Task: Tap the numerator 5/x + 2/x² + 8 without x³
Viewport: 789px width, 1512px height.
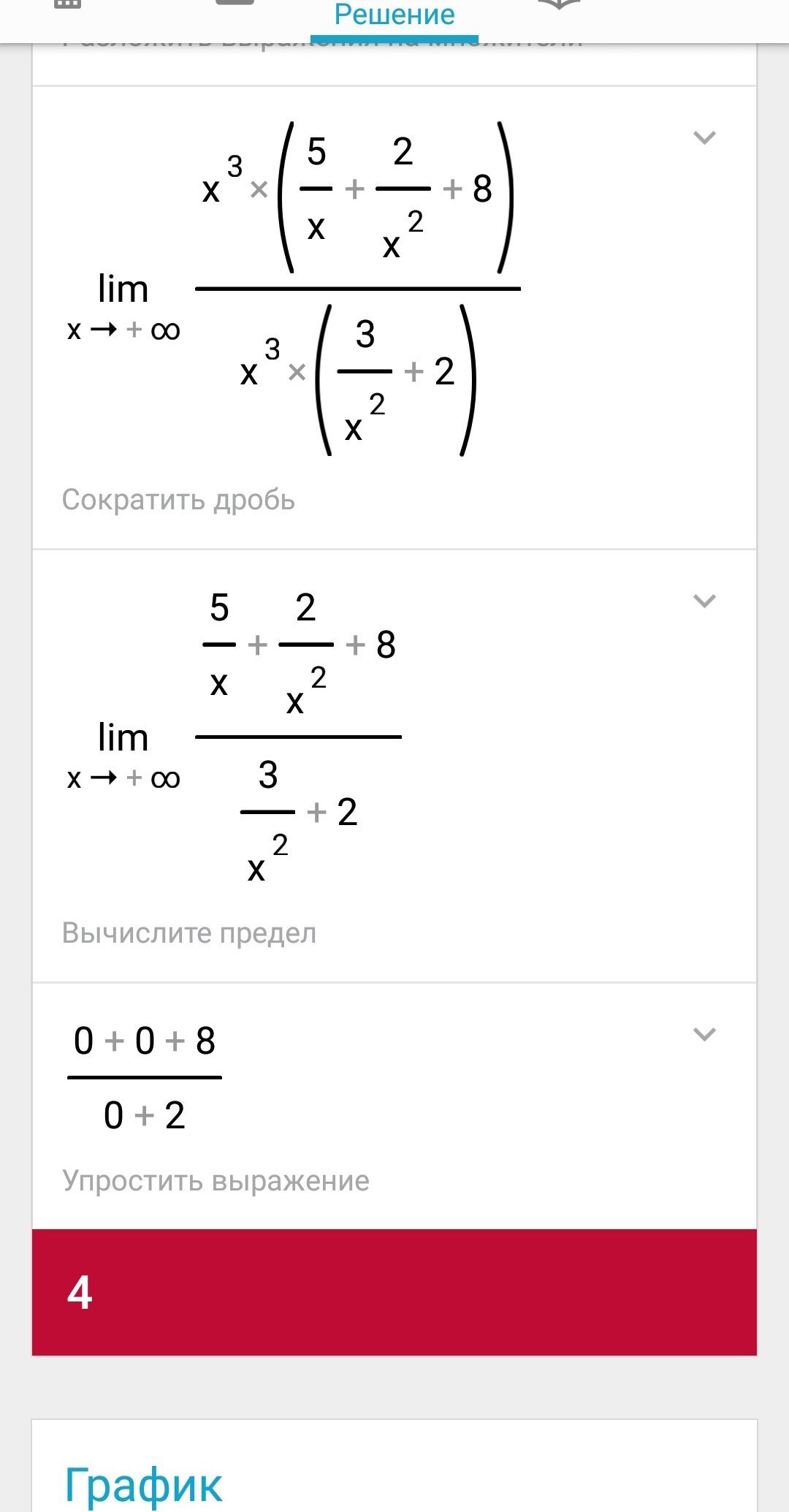Action: (300, 650)
